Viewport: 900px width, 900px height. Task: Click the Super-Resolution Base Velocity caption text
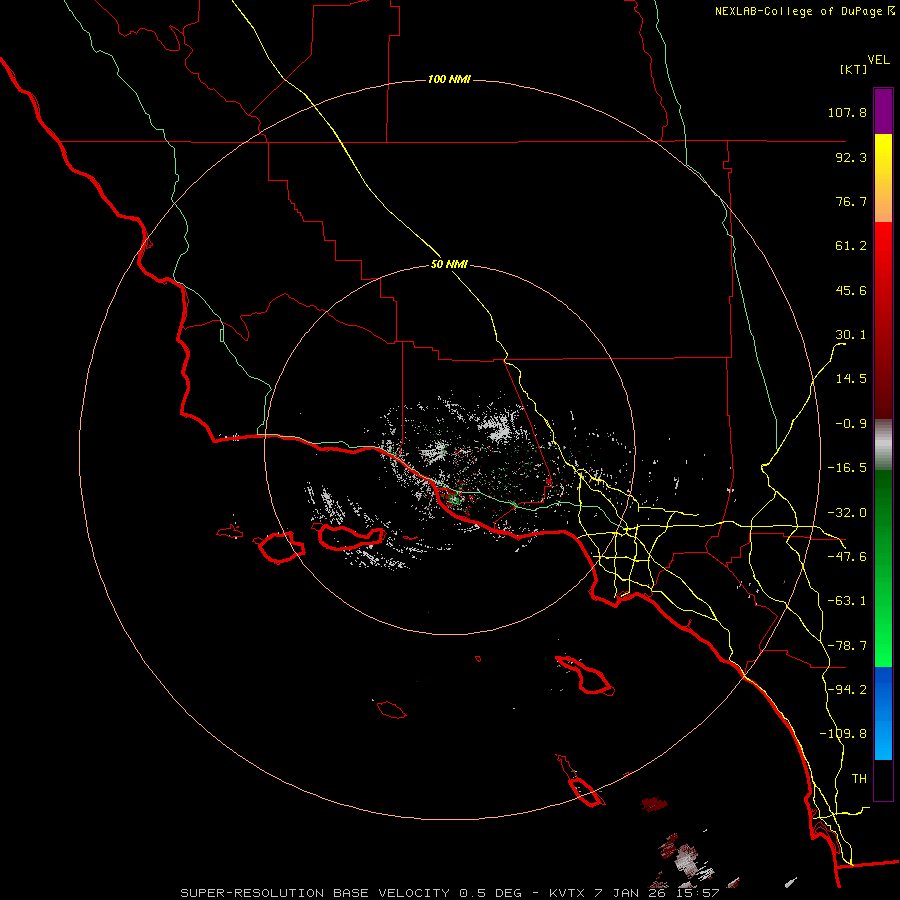pyautogui.click(x=449, y=893)
